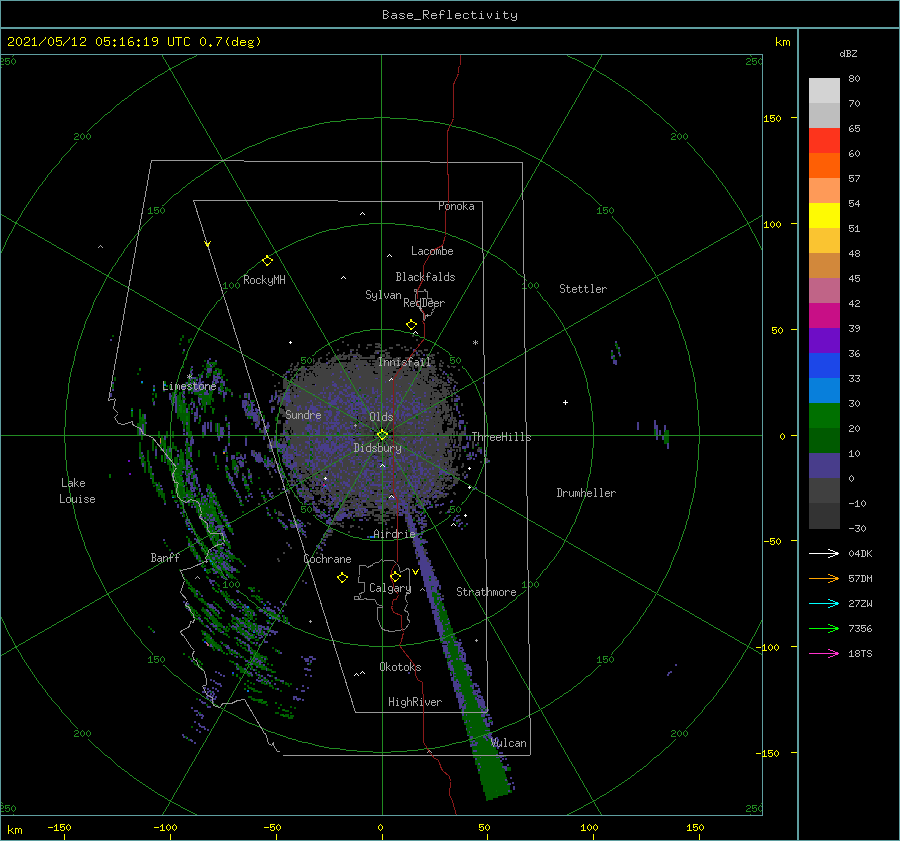The image size is (900, 841).
Task: Pick the slate purple 0-10 dBZ swatch
Action: (x=824, y=466)
